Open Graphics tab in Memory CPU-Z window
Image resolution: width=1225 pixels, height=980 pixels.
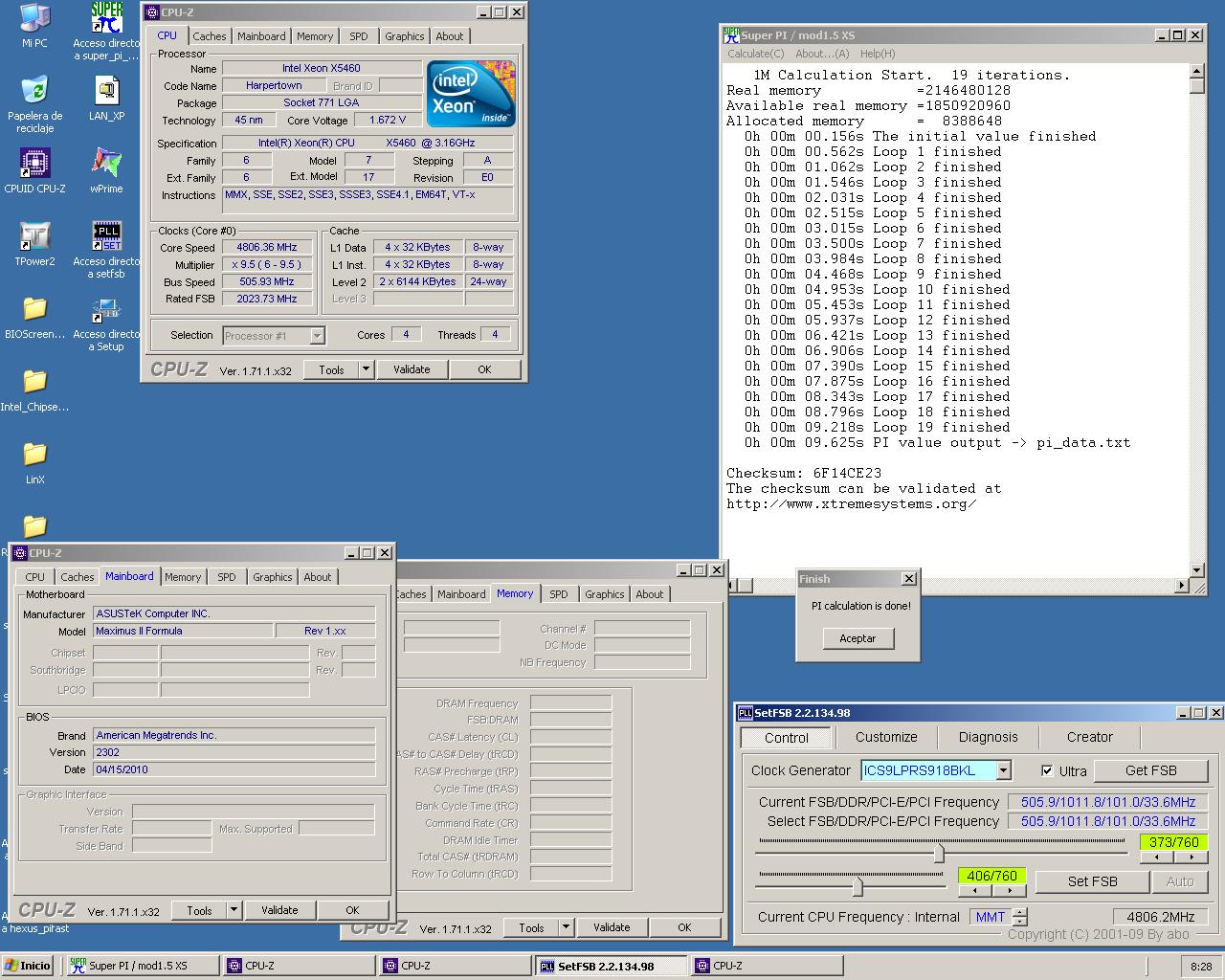pyautogui.click(x=605, y=594)
